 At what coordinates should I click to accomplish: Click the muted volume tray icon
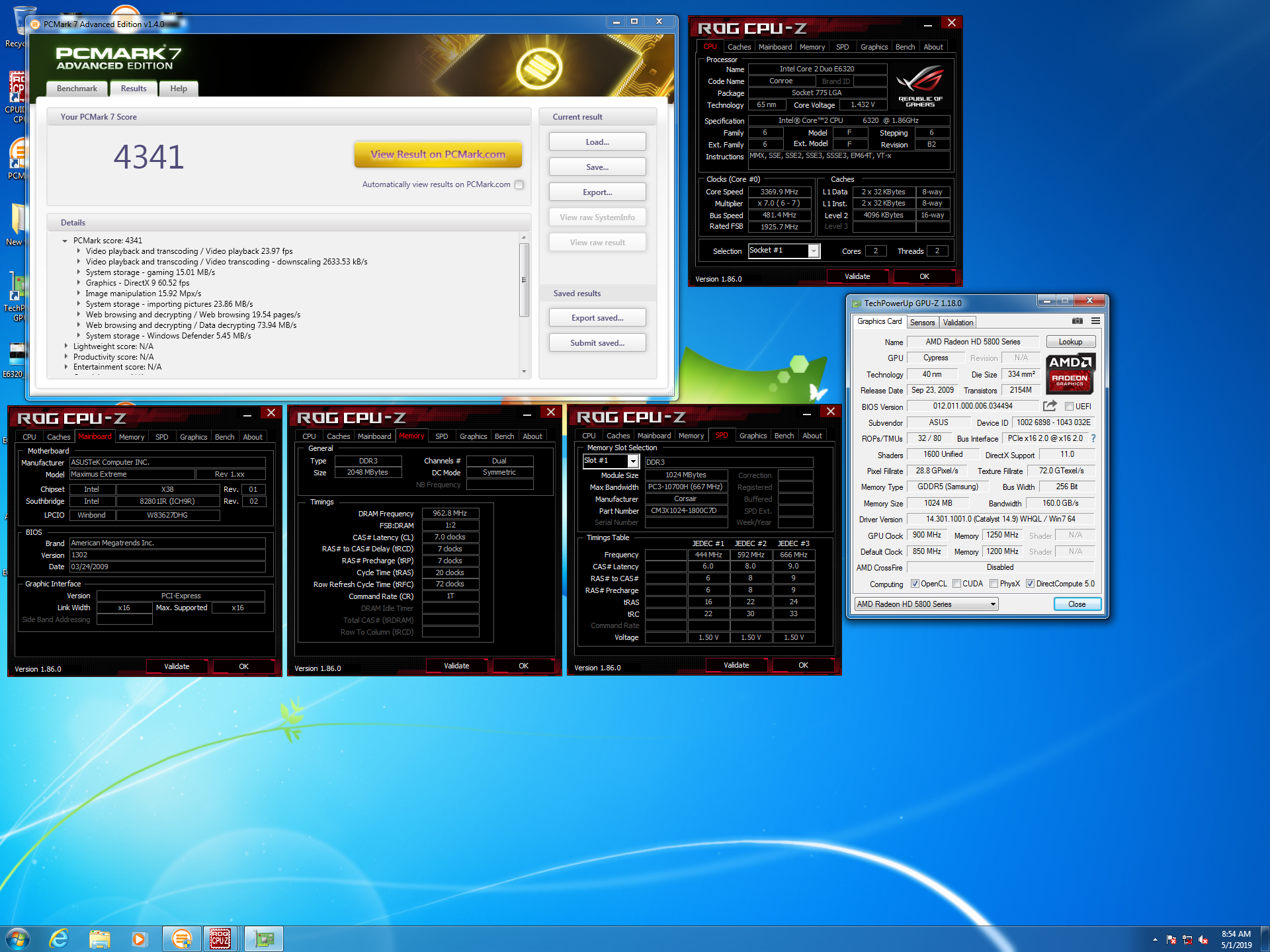click(1203, 939)
